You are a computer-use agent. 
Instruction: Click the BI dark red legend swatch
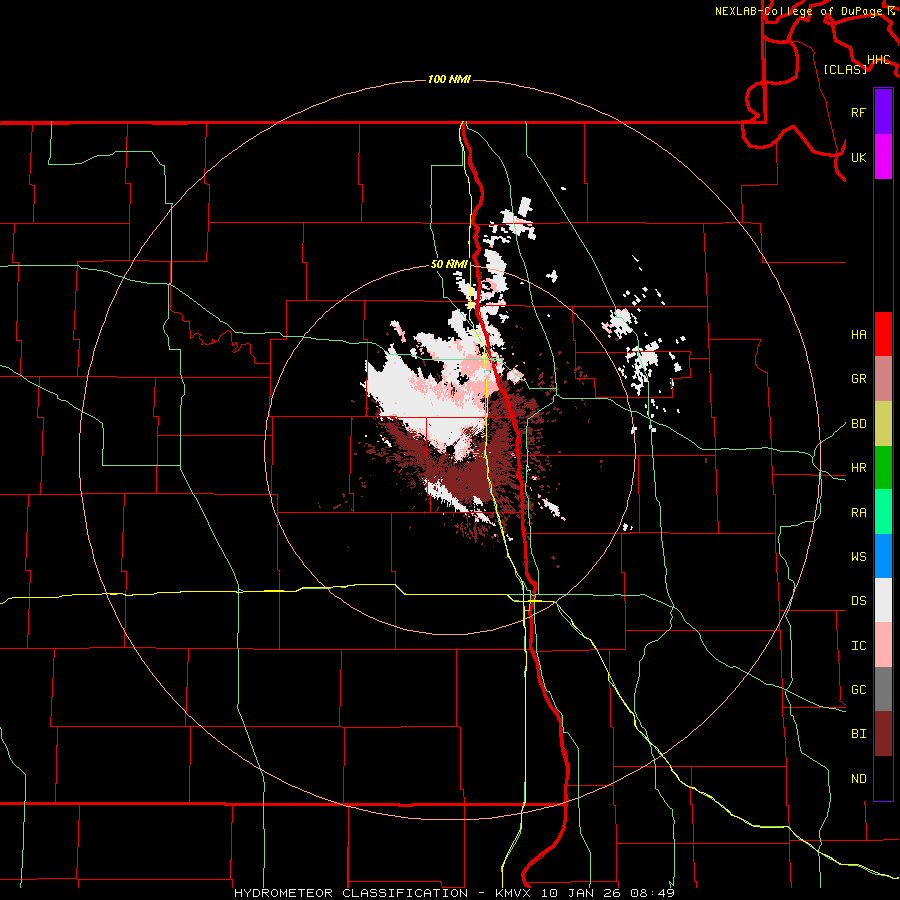click(883, 734)
